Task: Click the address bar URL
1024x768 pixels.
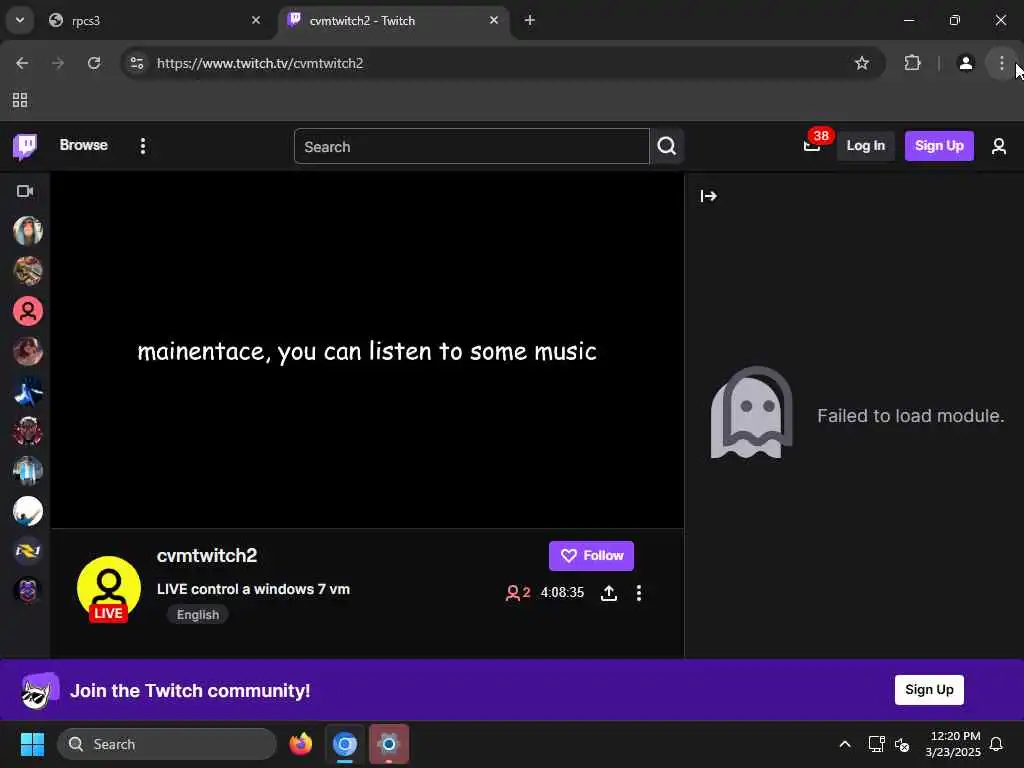Action: click(260, 63)
